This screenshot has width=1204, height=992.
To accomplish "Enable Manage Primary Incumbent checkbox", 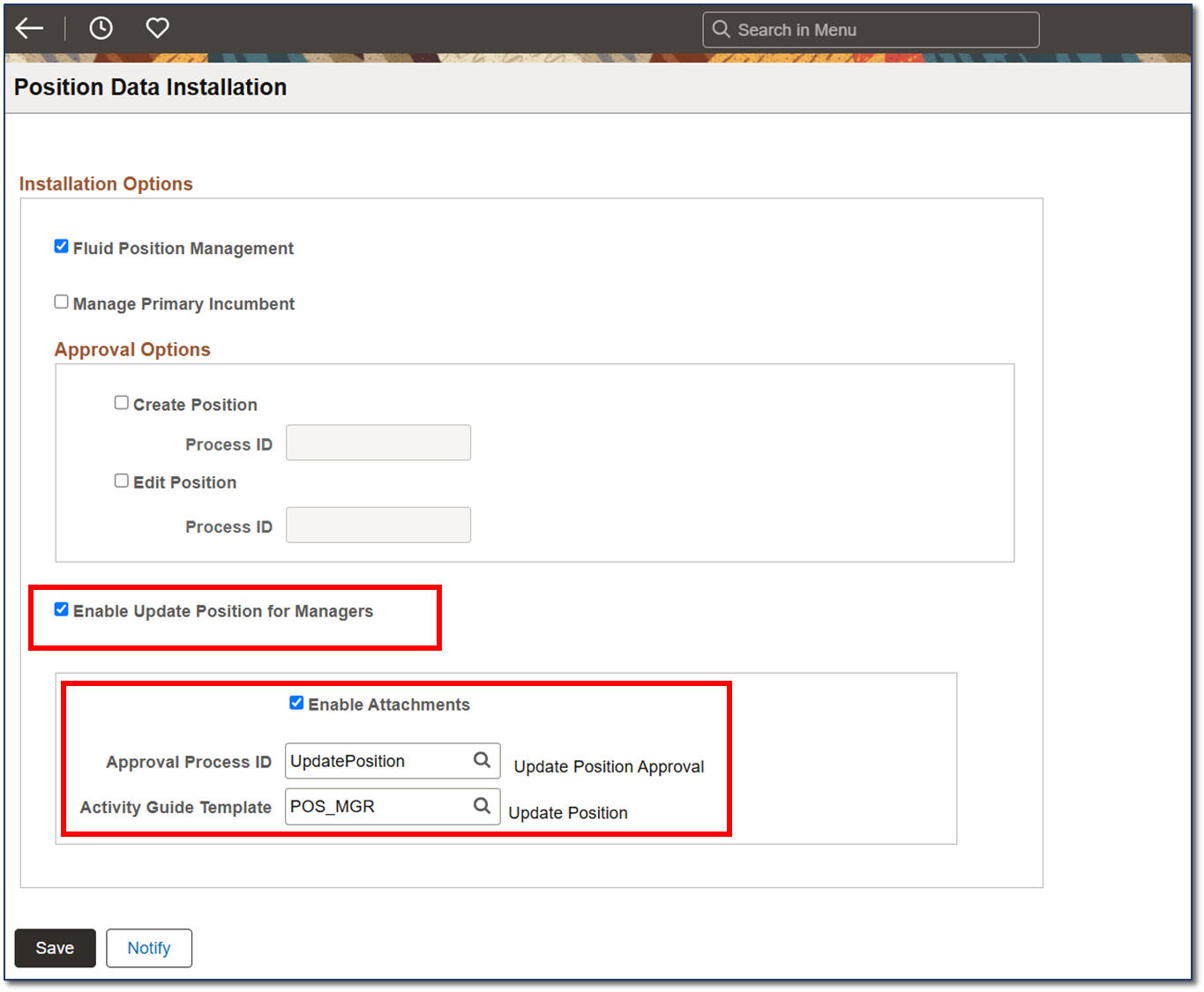I will click(x=62, y=302).
